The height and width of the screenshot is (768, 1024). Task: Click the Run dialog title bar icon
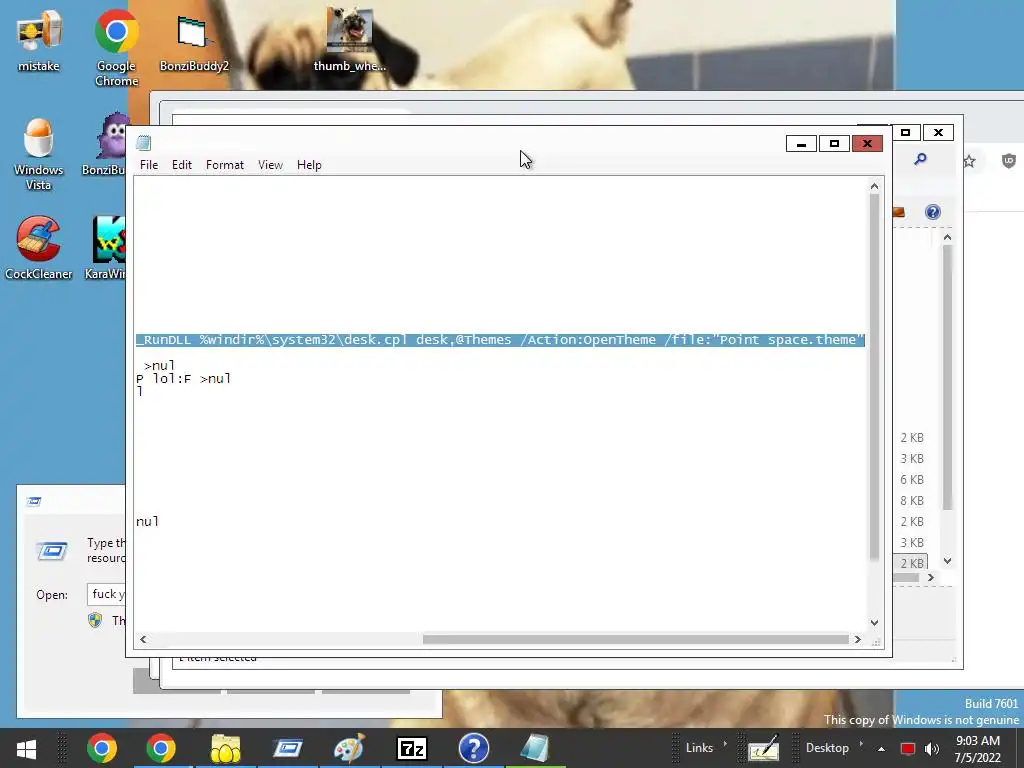point(34,501)
